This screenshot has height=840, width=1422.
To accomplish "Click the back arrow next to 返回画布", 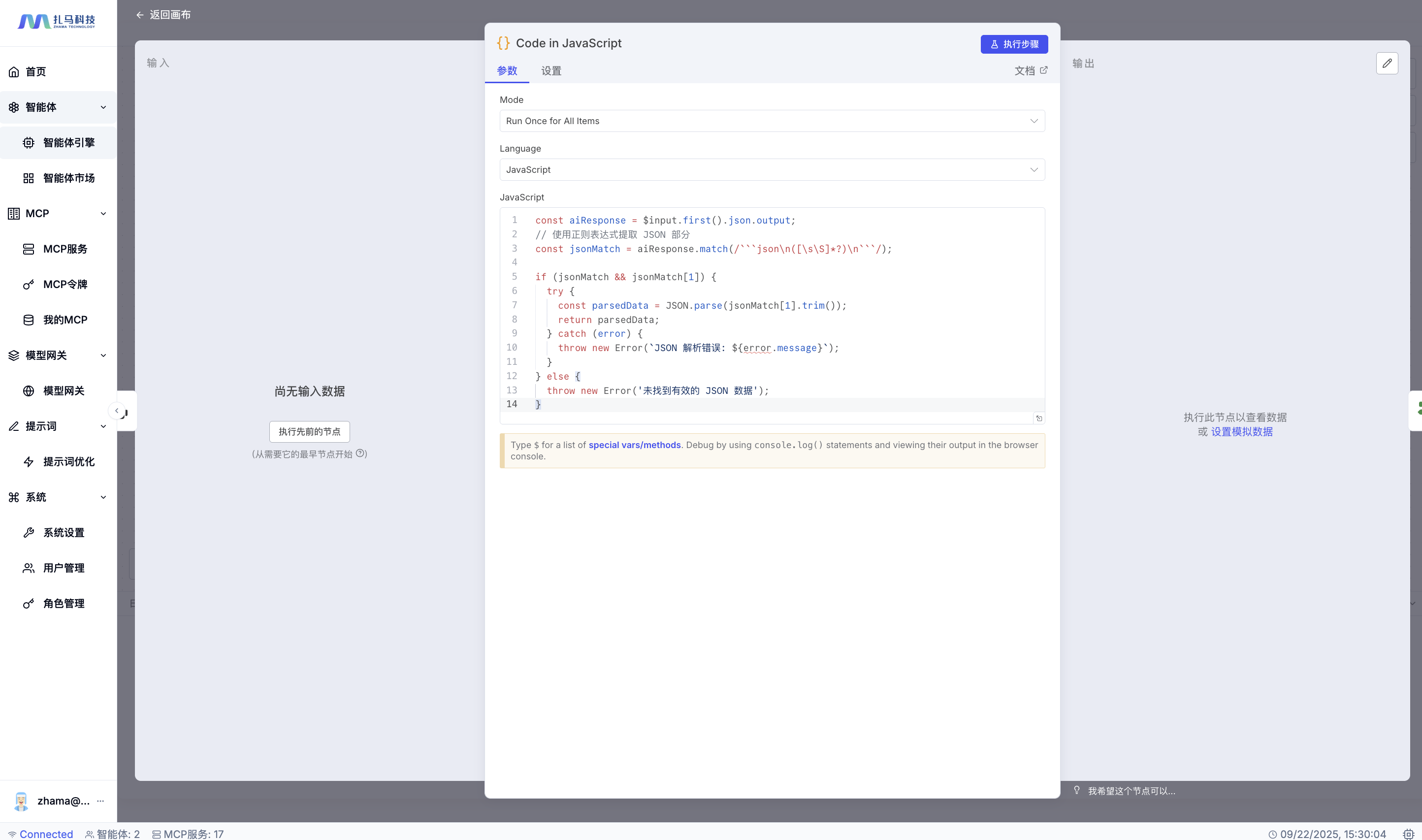I will (x=140, y=15).
